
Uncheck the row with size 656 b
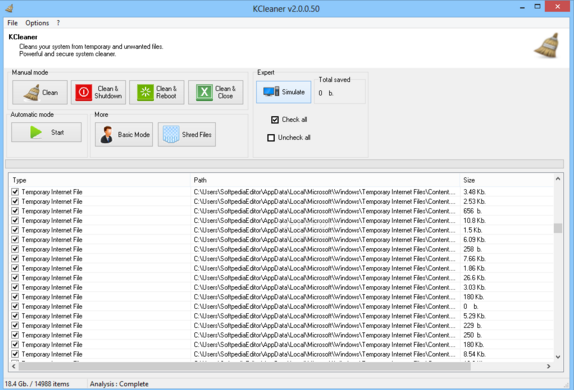pyautogui.click(x=15, y=211)
